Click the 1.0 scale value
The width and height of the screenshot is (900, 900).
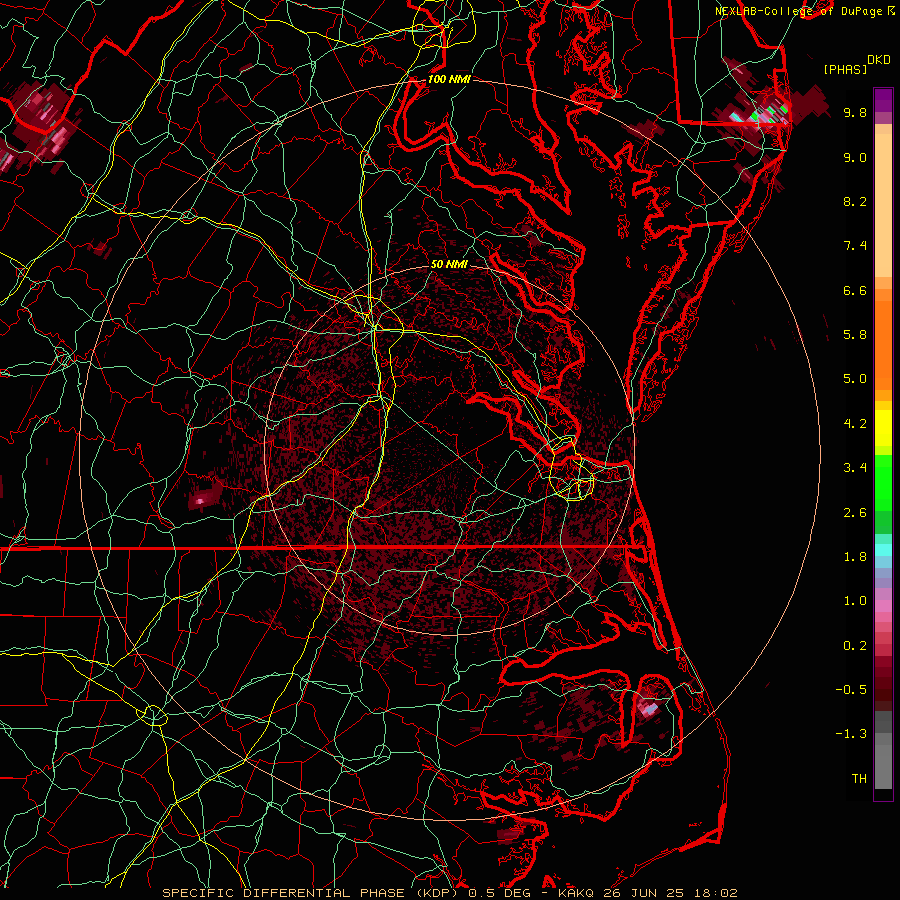click(855, 601)
